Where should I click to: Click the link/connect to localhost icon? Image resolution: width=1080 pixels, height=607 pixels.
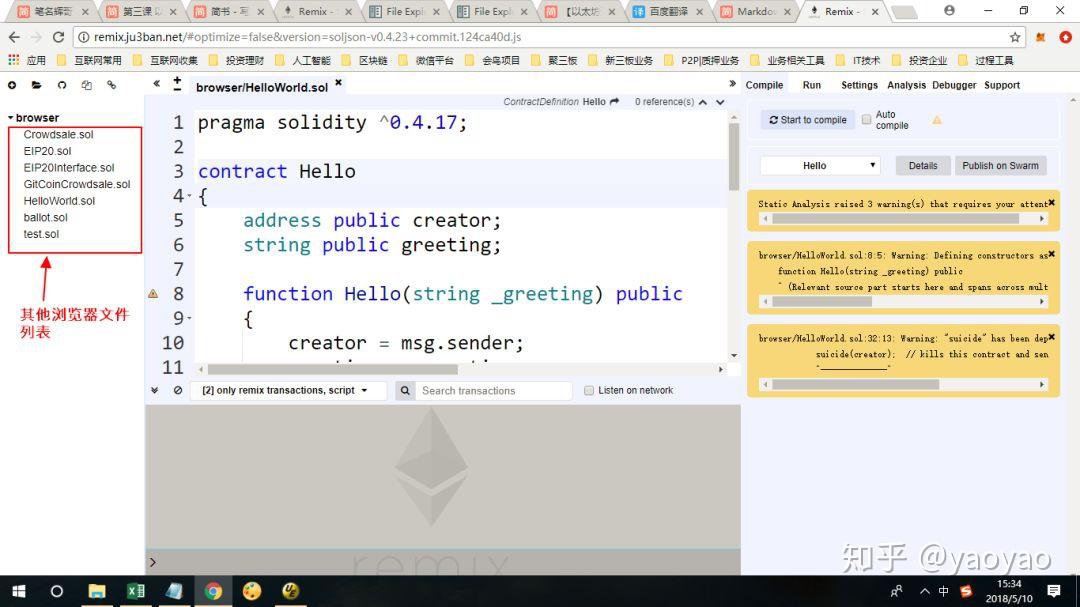[111, 86]
